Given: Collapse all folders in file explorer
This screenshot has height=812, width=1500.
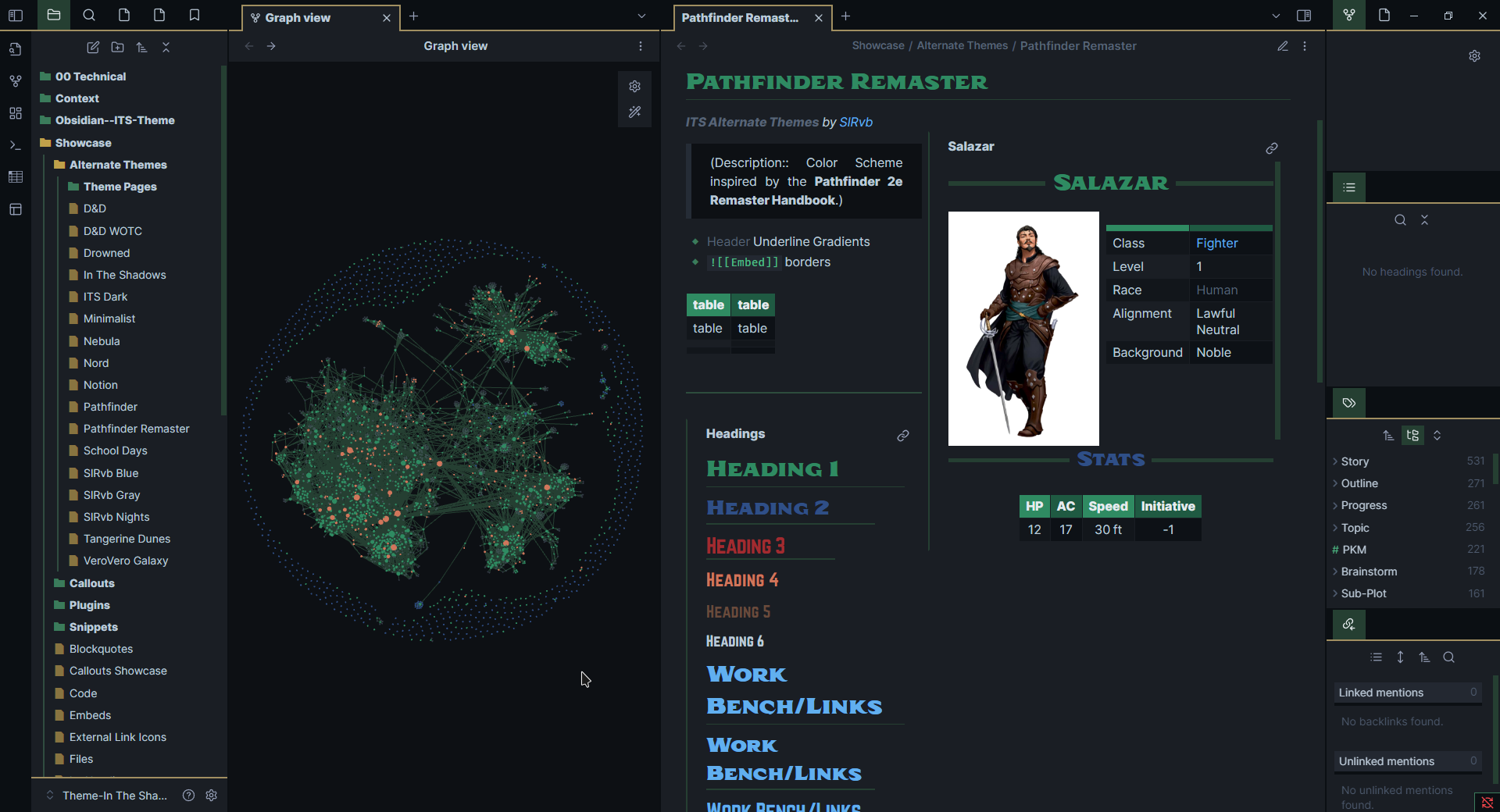Looking at the screenshot, I should 166,48.
